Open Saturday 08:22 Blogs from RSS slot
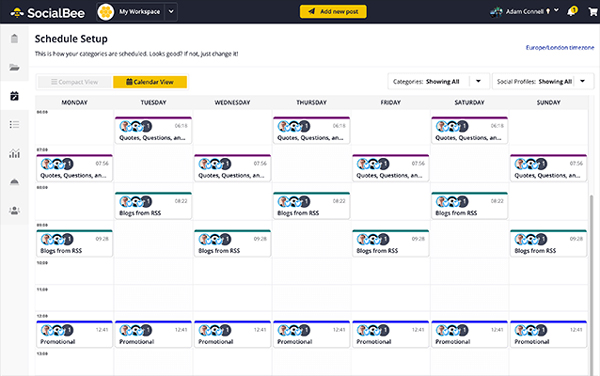This screenshot has height=376, width=600. [x=470, y=206]
